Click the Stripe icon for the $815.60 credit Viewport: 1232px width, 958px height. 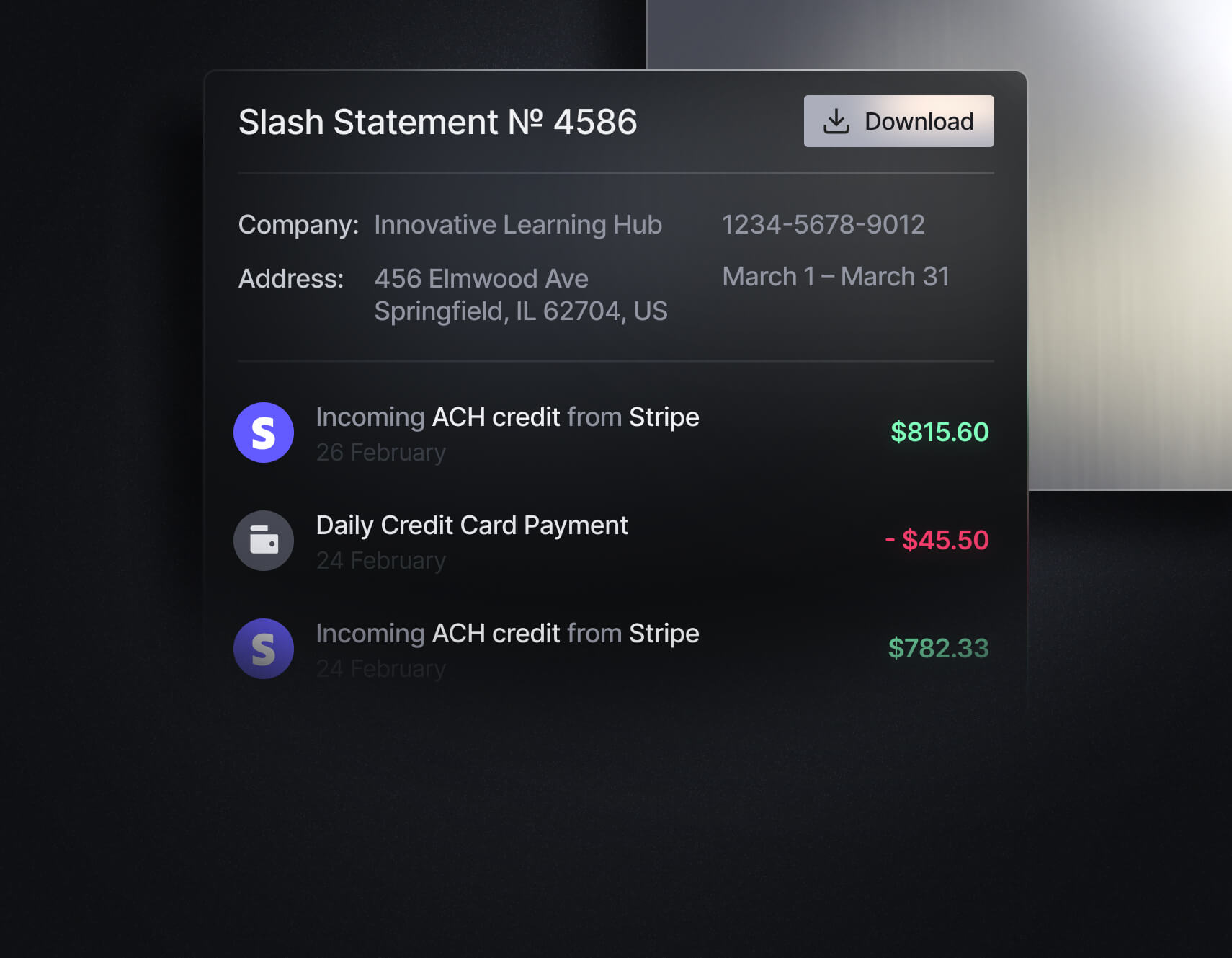click(x=264, y=433)
